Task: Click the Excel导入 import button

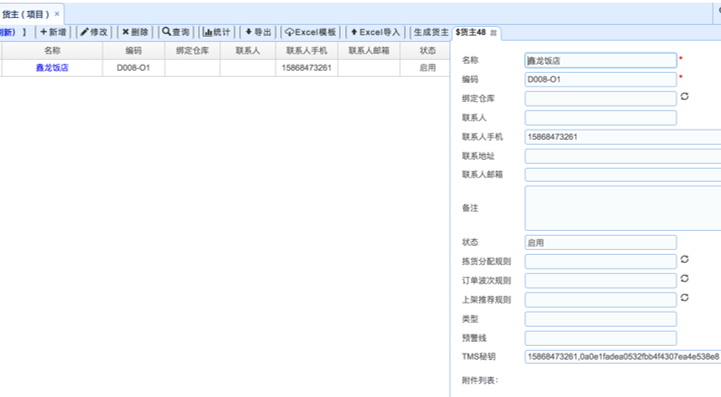Action: click(375, 32)
